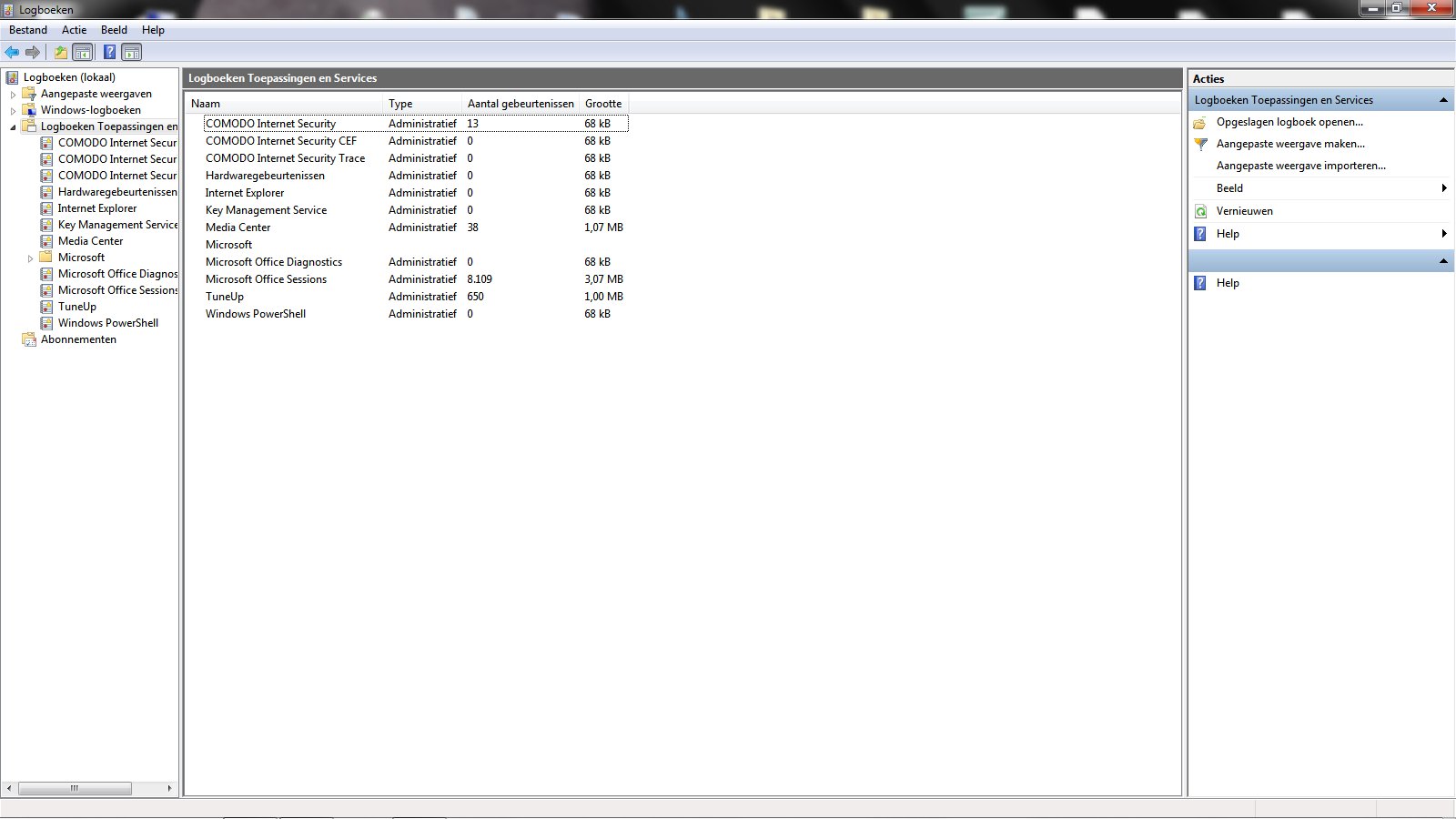Click the 650 event count for TuneUp
This screenshot has width=1456, height=819.
tap(475, 297)
